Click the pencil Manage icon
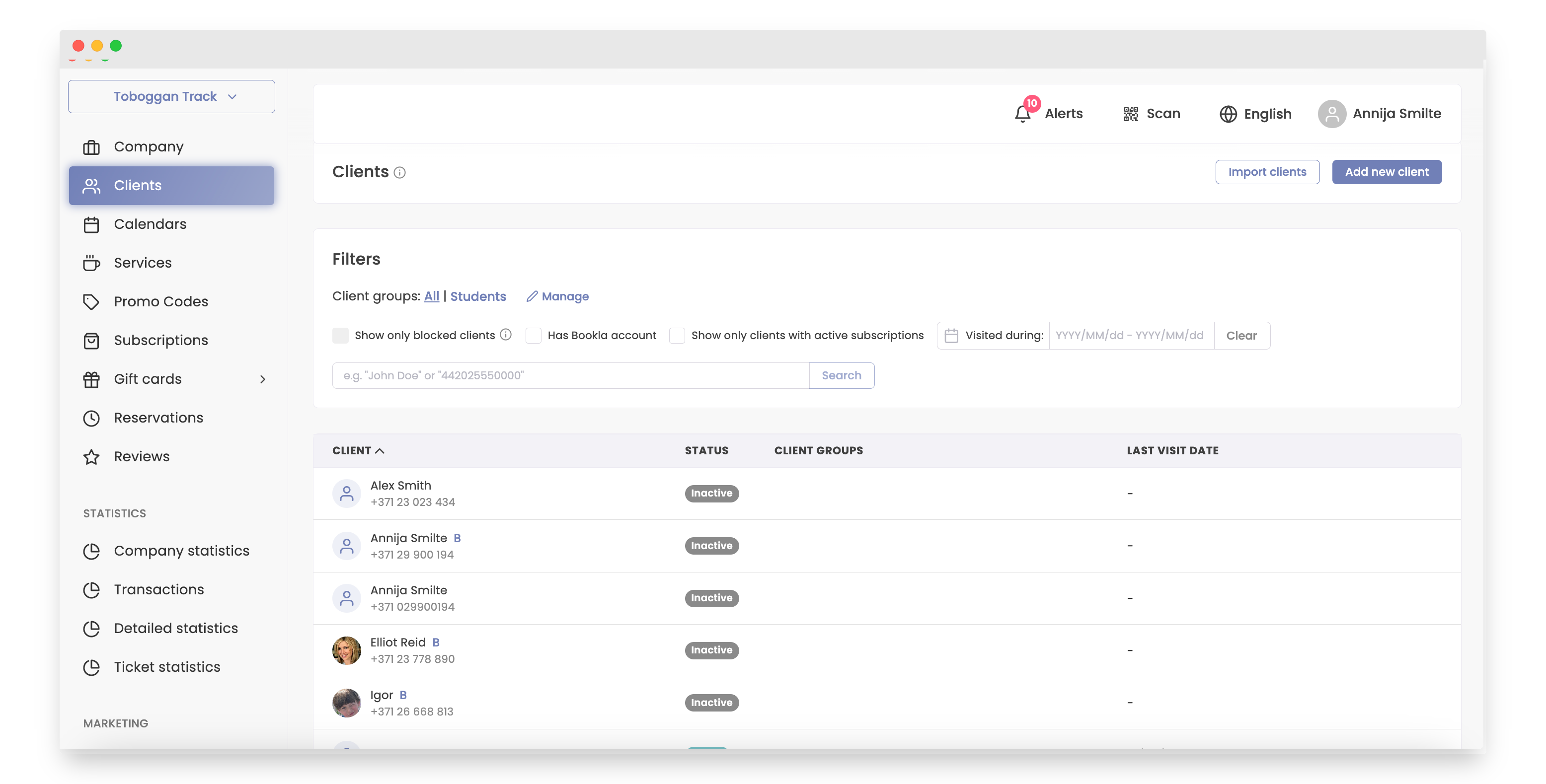 click(x=532, y=296)
